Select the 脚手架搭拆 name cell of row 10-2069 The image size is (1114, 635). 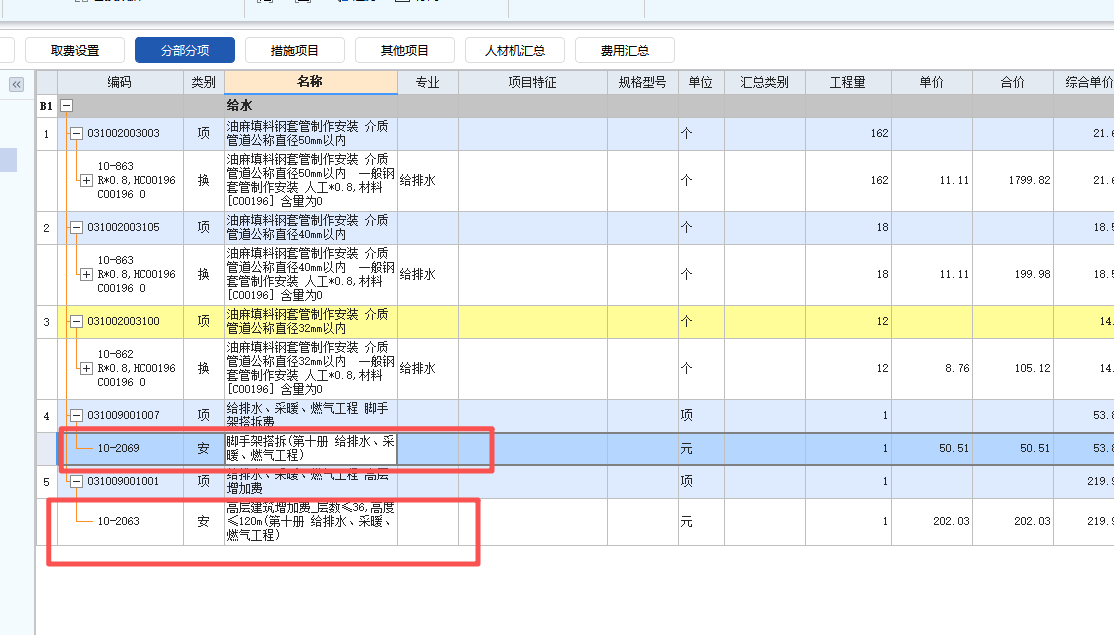[310, 448]
